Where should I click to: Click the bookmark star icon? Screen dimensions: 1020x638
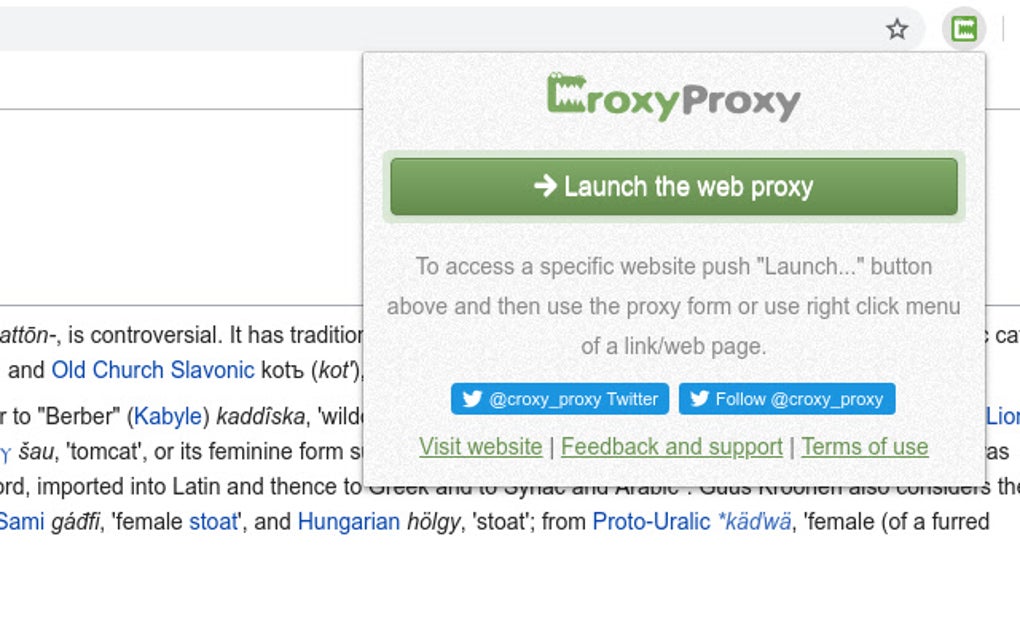tap(897, 30)
